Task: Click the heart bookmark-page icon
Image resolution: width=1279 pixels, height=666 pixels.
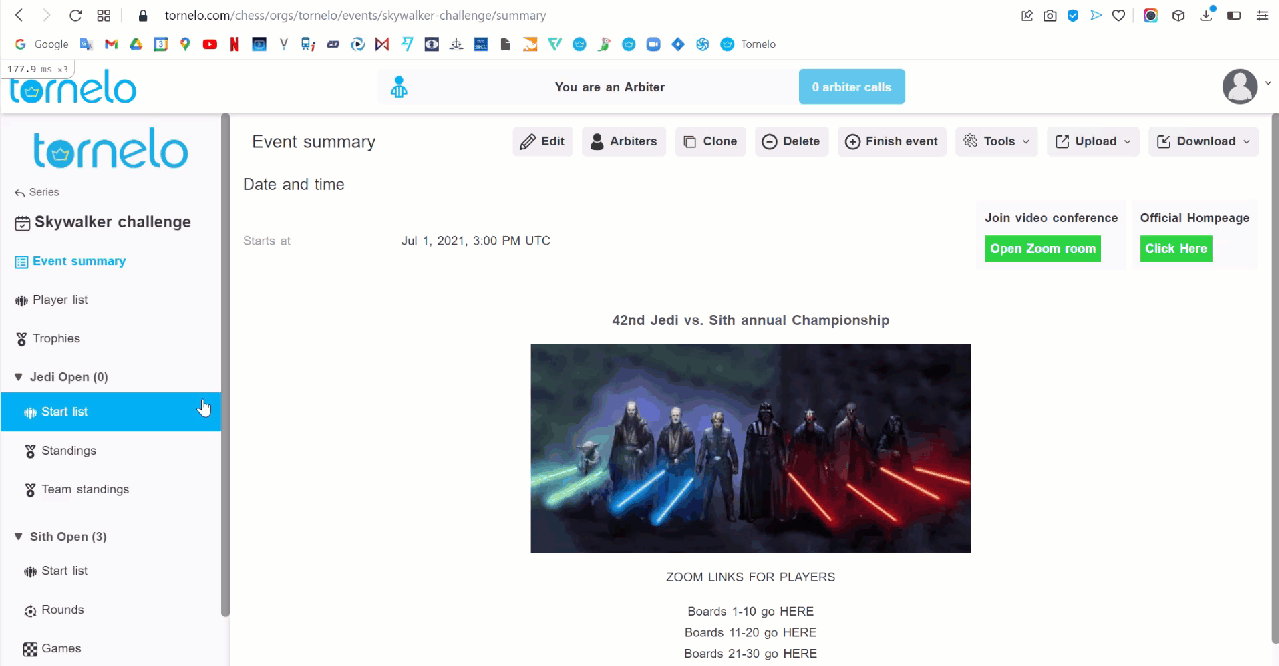Action: pyautogui.click(x=1119, y=16)
